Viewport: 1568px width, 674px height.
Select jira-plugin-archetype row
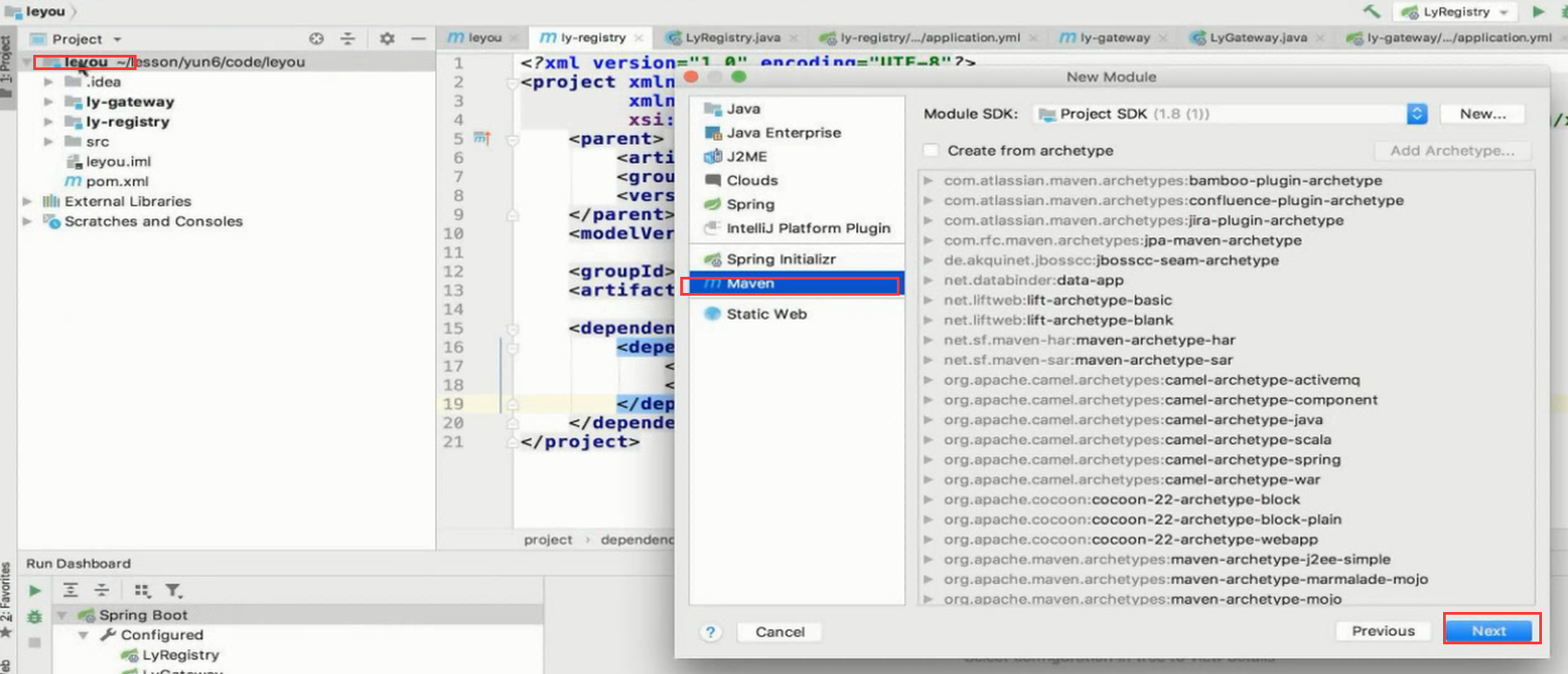point(1227,220)
